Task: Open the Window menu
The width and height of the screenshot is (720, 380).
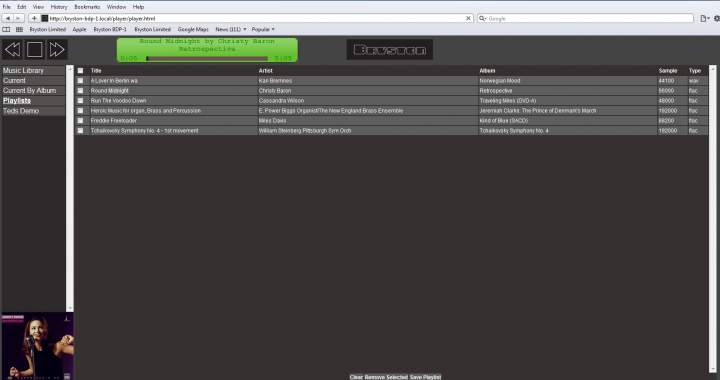Action: click(x=116, y=7)
